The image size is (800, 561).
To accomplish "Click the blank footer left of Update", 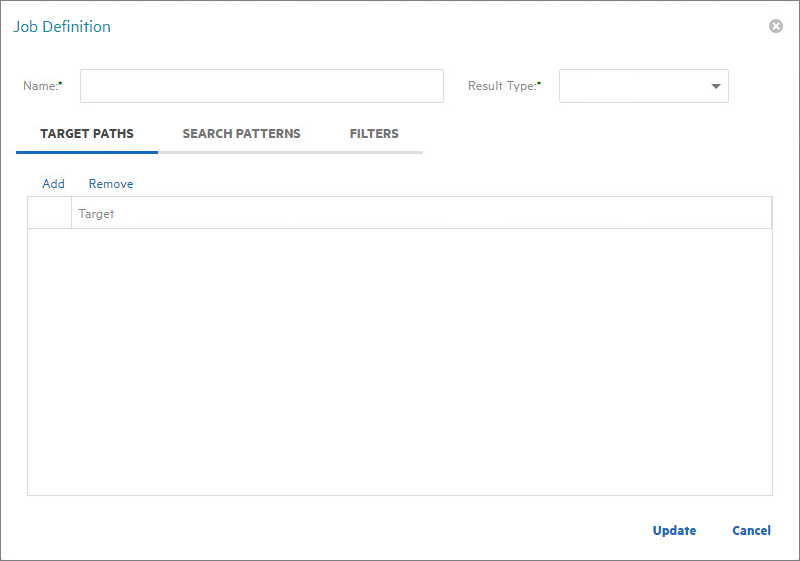I will (x=330, y=531).
